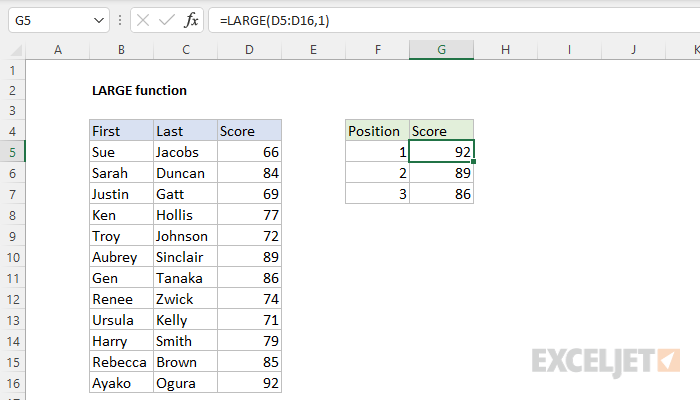Select the cell containing 'Smith'
Image resolution: width=700 pixels, height=400 pixels.
186,341
